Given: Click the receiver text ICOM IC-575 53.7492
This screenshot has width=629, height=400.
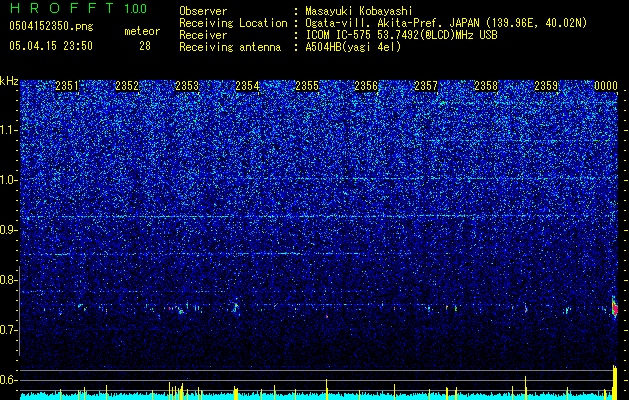Looking at the screenshot, I should (x=401, y=35).
